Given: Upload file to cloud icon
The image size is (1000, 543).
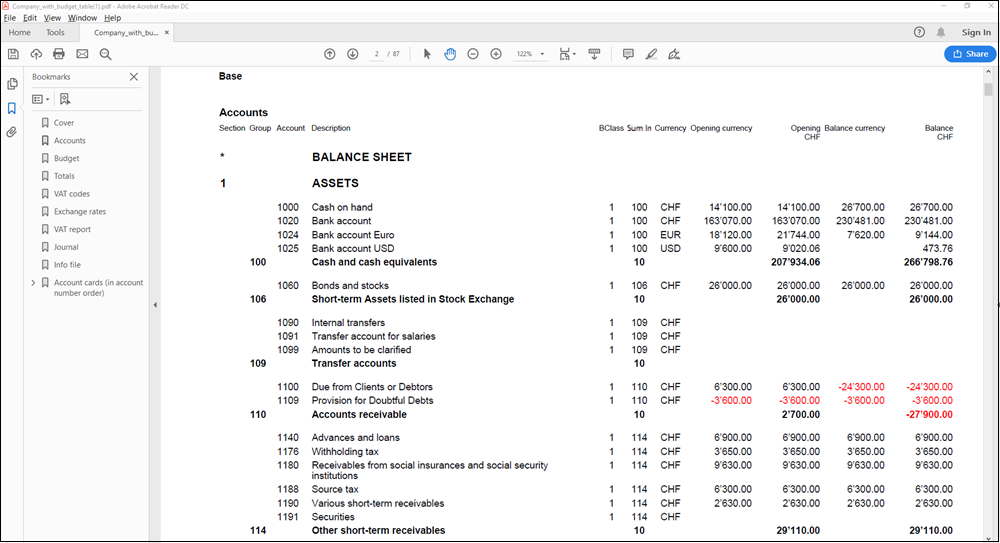Looking at the screenshot, I should (x=36, y=54).
